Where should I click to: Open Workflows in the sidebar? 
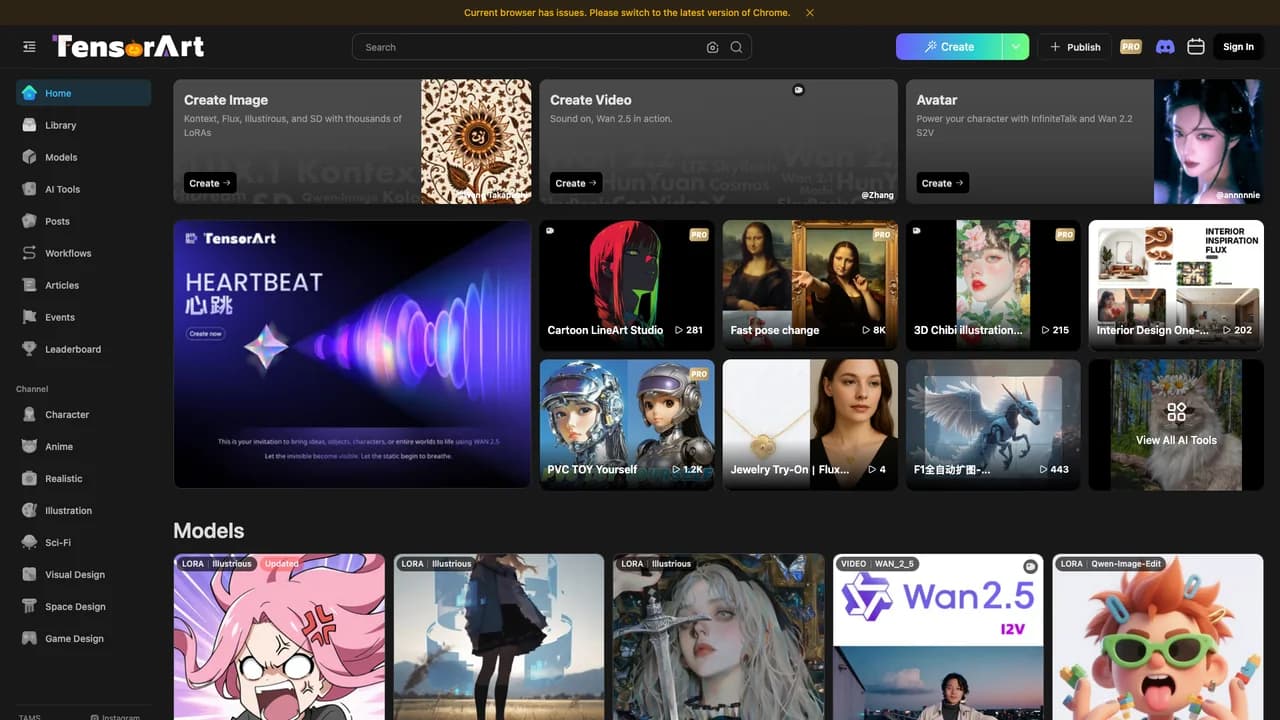[83, 253]
